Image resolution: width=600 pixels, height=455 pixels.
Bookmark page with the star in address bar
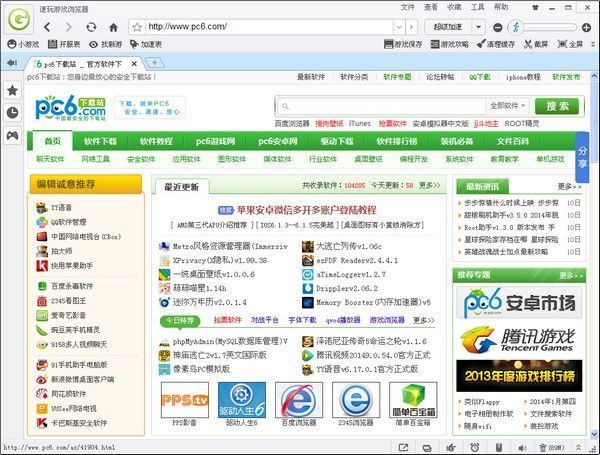click(x=137, y=27)
